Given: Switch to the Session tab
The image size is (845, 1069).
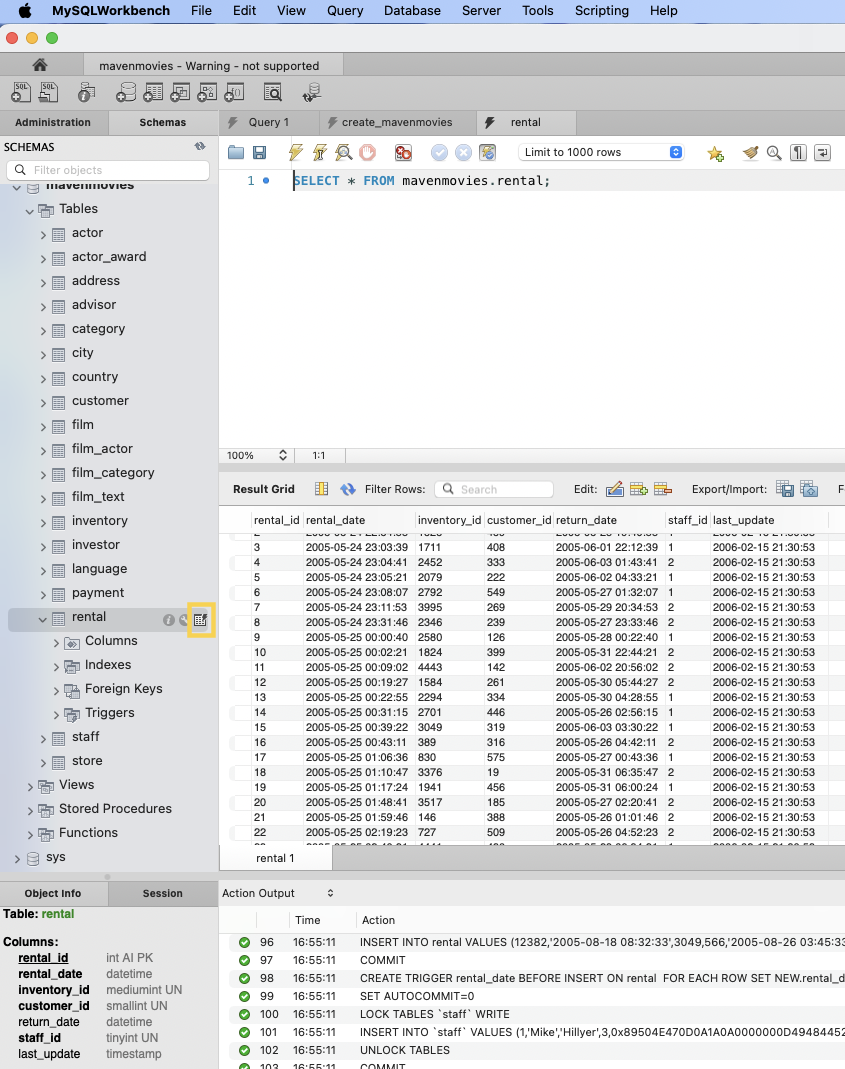Looking at the screenshot, I should coord(162,893).
